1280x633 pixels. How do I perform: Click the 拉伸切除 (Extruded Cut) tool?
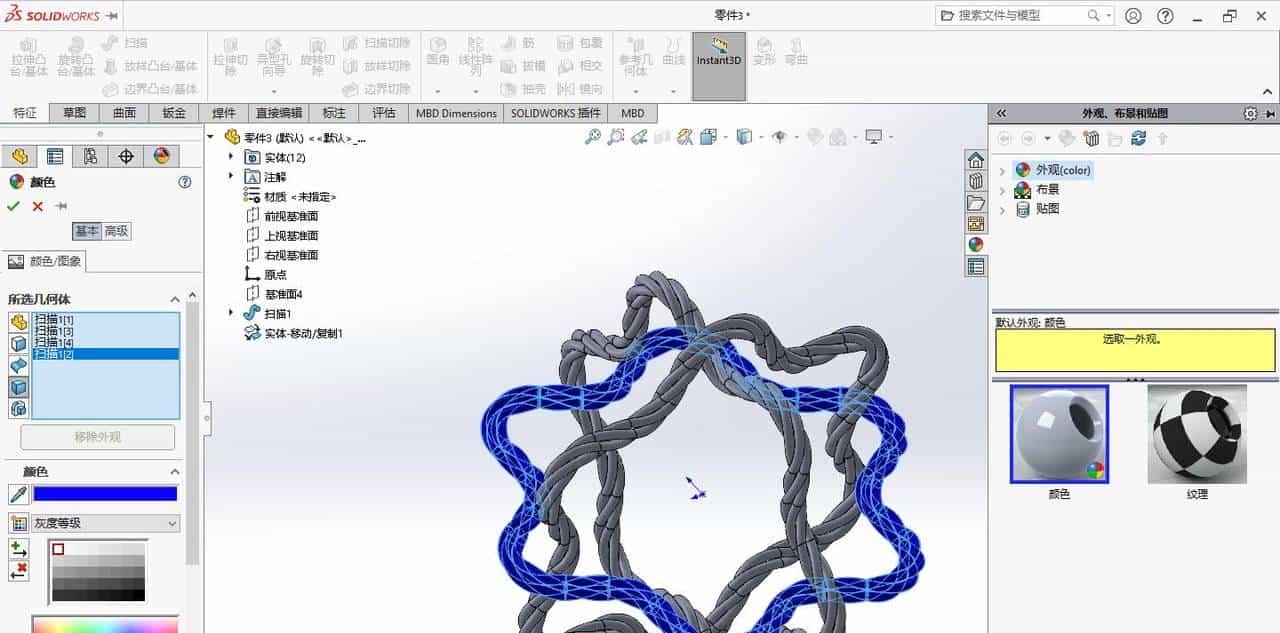pos(230,55)
